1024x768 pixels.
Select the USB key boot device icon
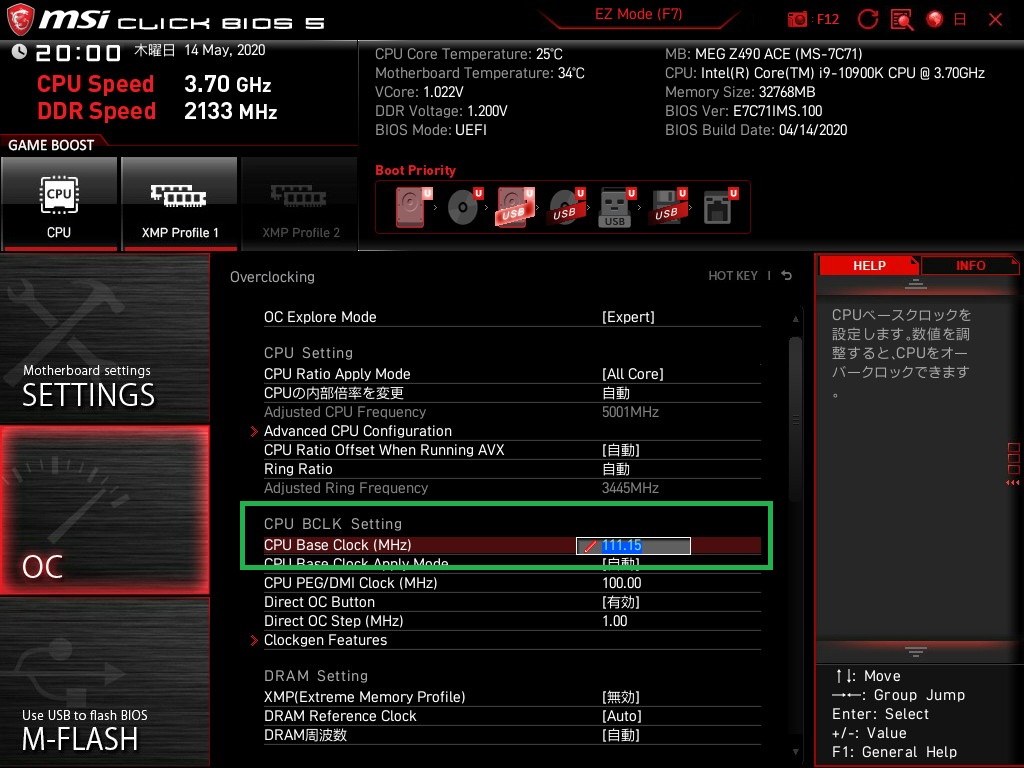(x=617, y=207)
